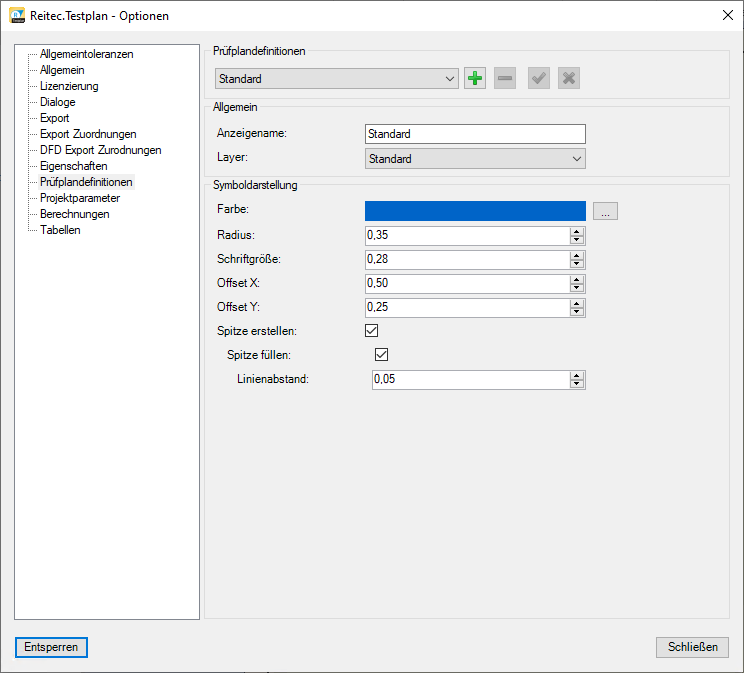Increase Radius value with up arrow
Image resolution: width=744 pixels, height=673 pixels.
(x=577, y=231)
